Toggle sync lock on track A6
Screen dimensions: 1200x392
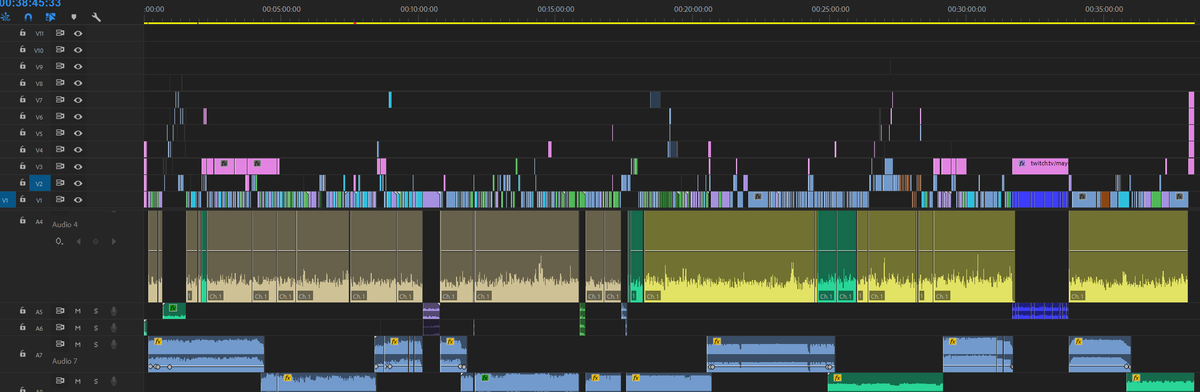(x=60, y=327)
